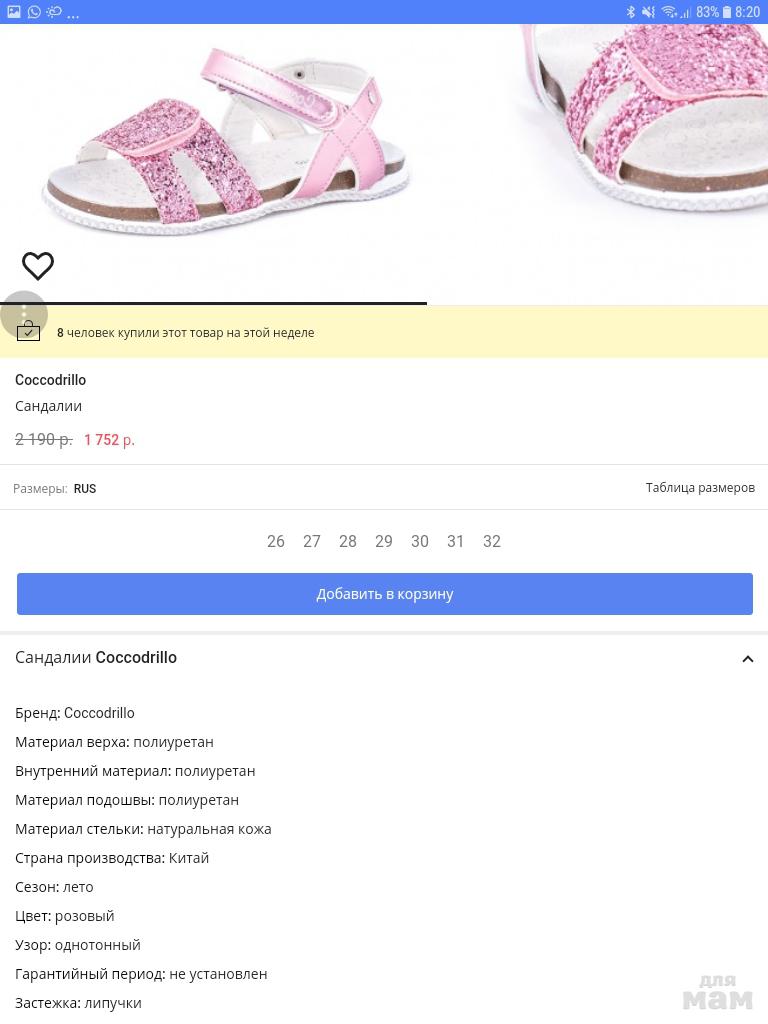This screenshot has width=768, height=1024.
Task: Tap the three-dot floating menu button
Action: click(24, 313)
